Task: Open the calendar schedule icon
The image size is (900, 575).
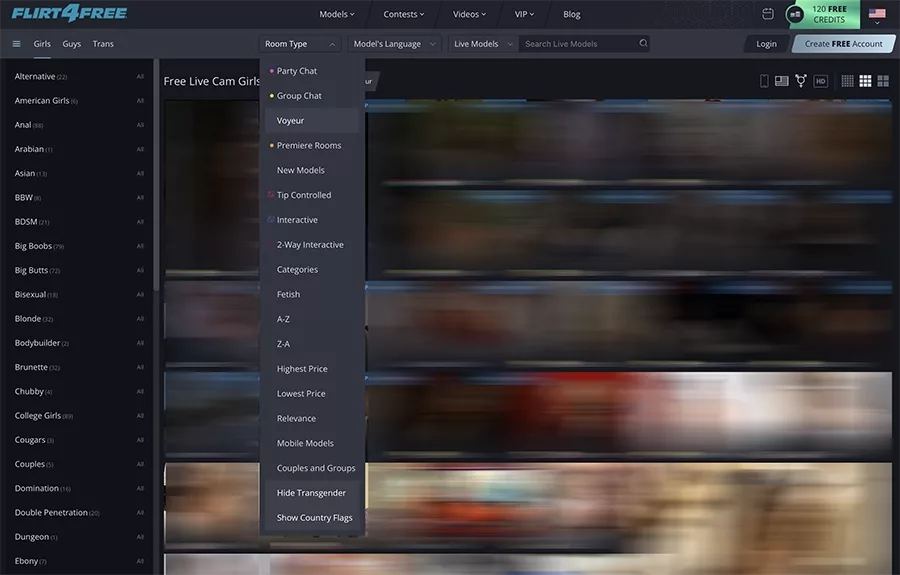Action: [767, 14]
